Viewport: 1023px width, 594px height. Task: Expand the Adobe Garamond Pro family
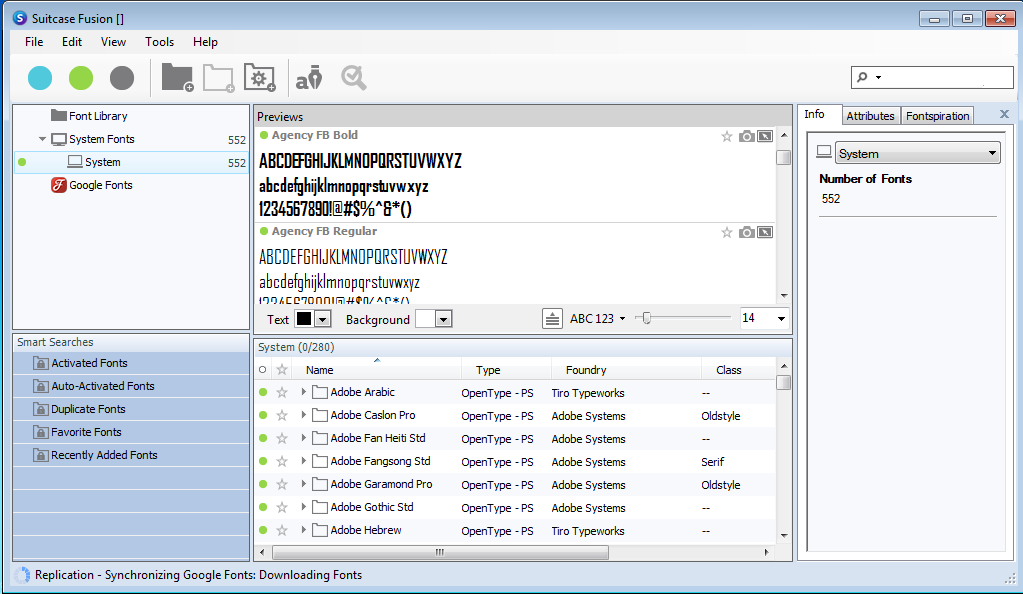(303, 484)
